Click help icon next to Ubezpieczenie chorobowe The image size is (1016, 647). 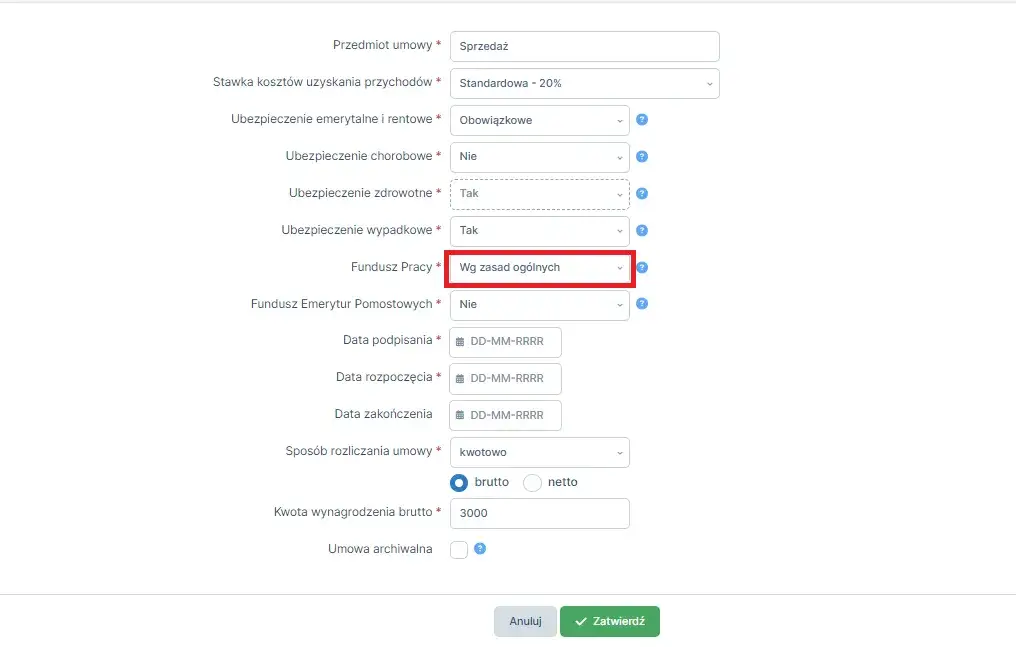coord(643,157)
